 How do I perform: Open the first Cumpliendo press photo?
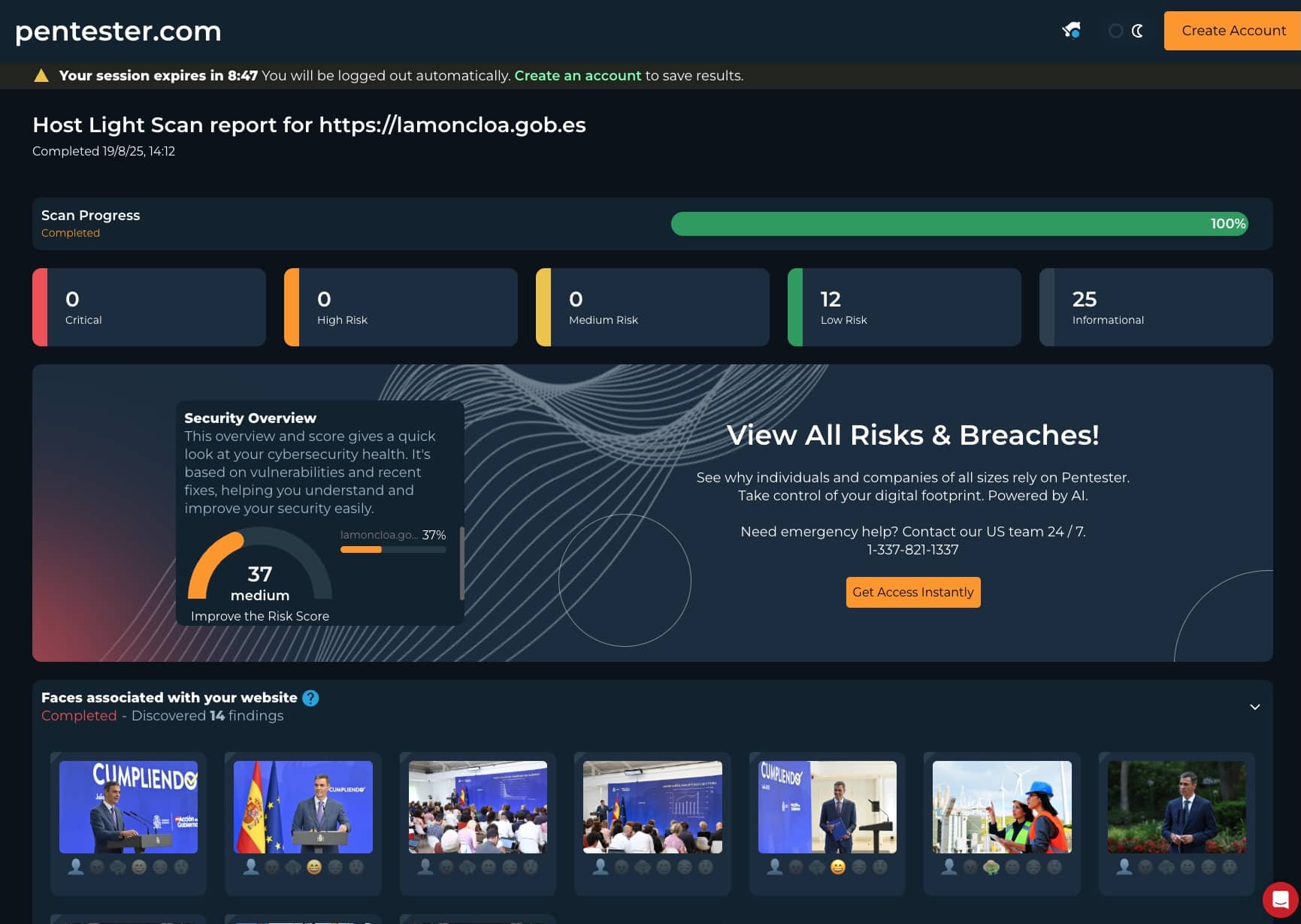click(x=128, y=807)
